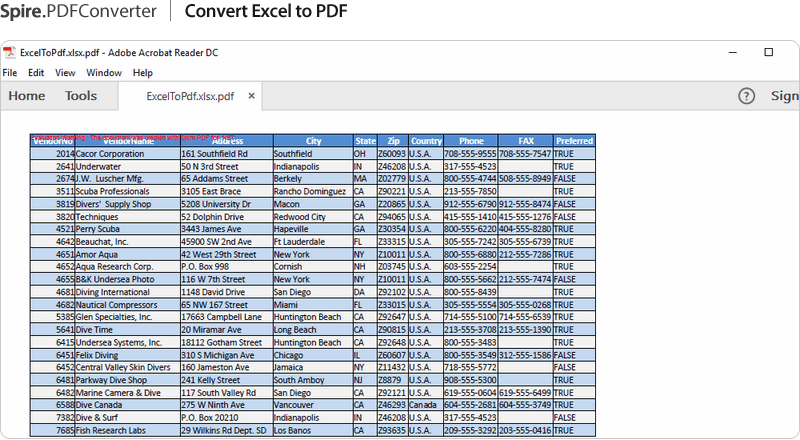
Task: Click the B&K Undersea Photo cell
Action: point(128,279)
